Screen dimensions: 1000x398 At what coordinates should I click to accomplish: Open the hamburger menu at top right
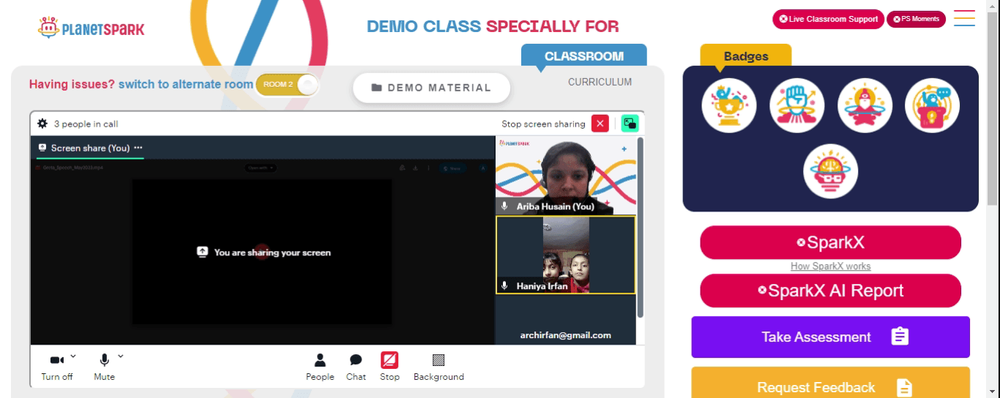point(964,18)
